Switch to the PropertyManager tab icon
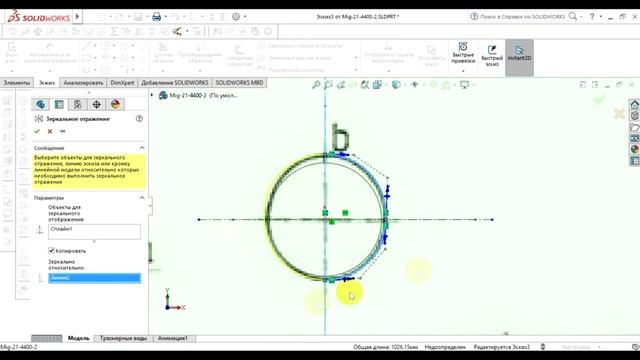This screenshot has width=640, height=360. 59,104
